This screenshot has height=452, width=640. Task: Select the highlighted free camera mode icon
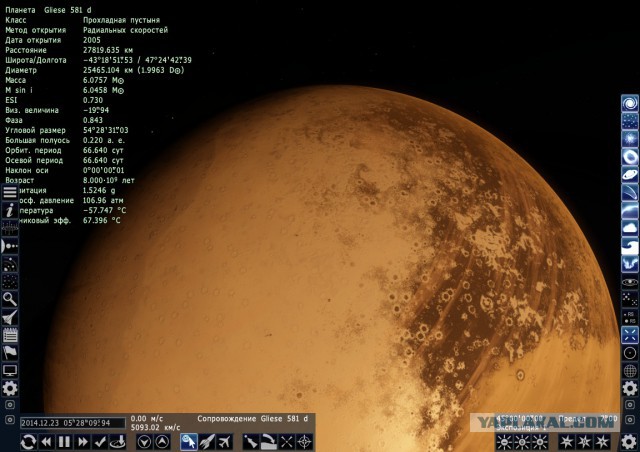(189, 442)
